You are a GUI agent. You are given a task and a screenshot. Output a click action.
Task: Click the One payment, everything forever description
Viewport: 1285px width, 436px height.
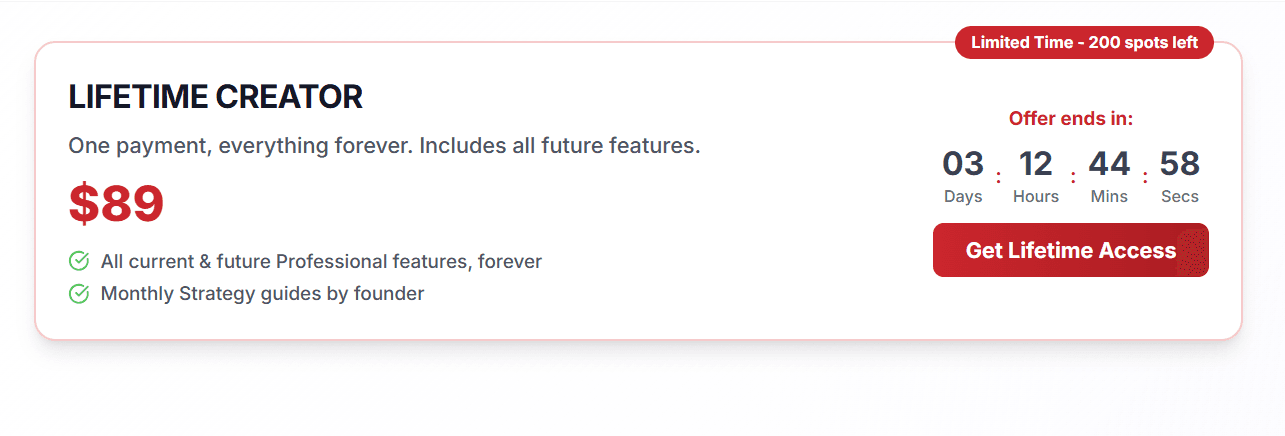(384, 146)
